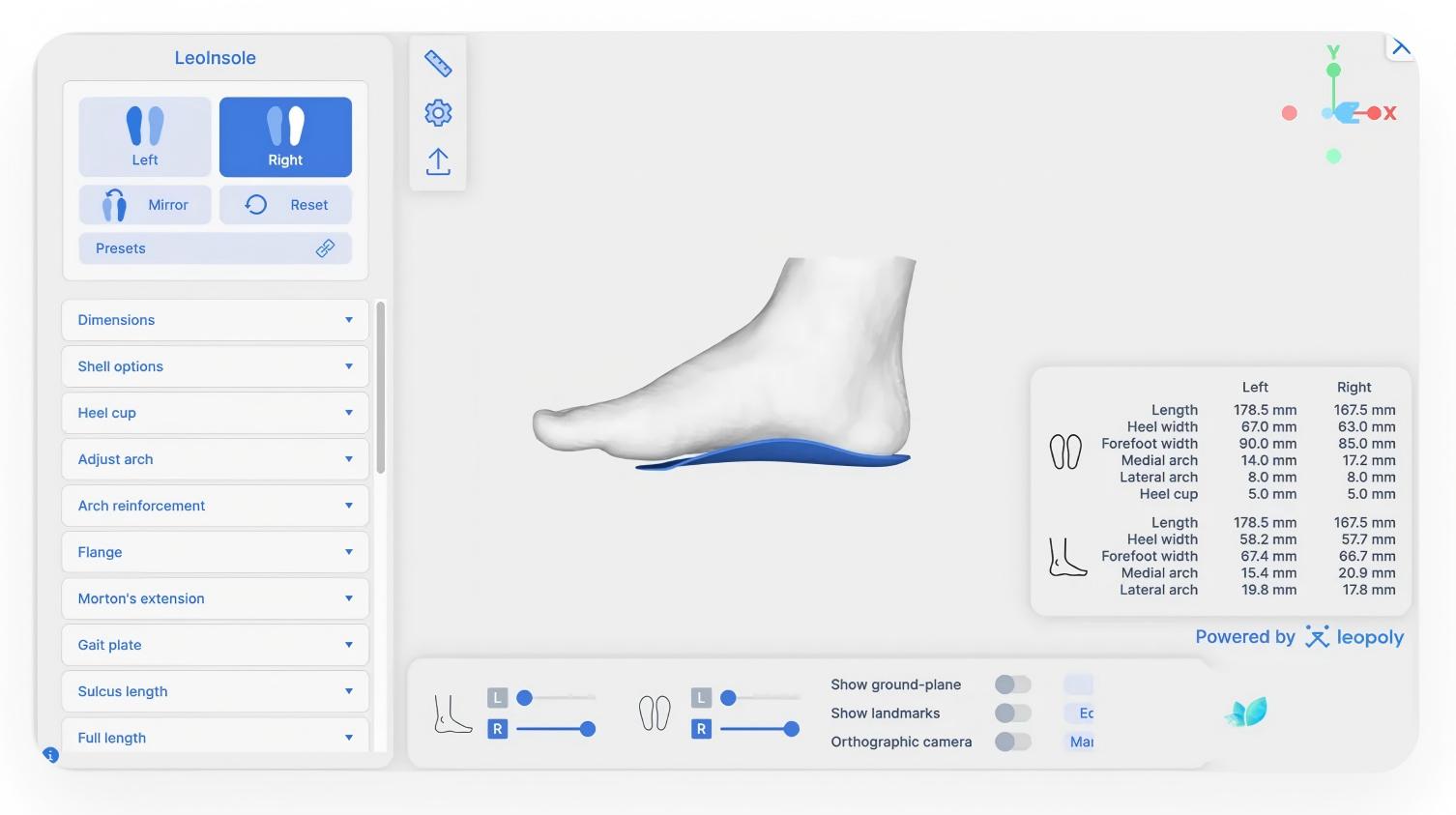The width and height of the screenshot is (1456, 815).
Task: Click the L label beside insole opacity slider
Action: (701, 698)
